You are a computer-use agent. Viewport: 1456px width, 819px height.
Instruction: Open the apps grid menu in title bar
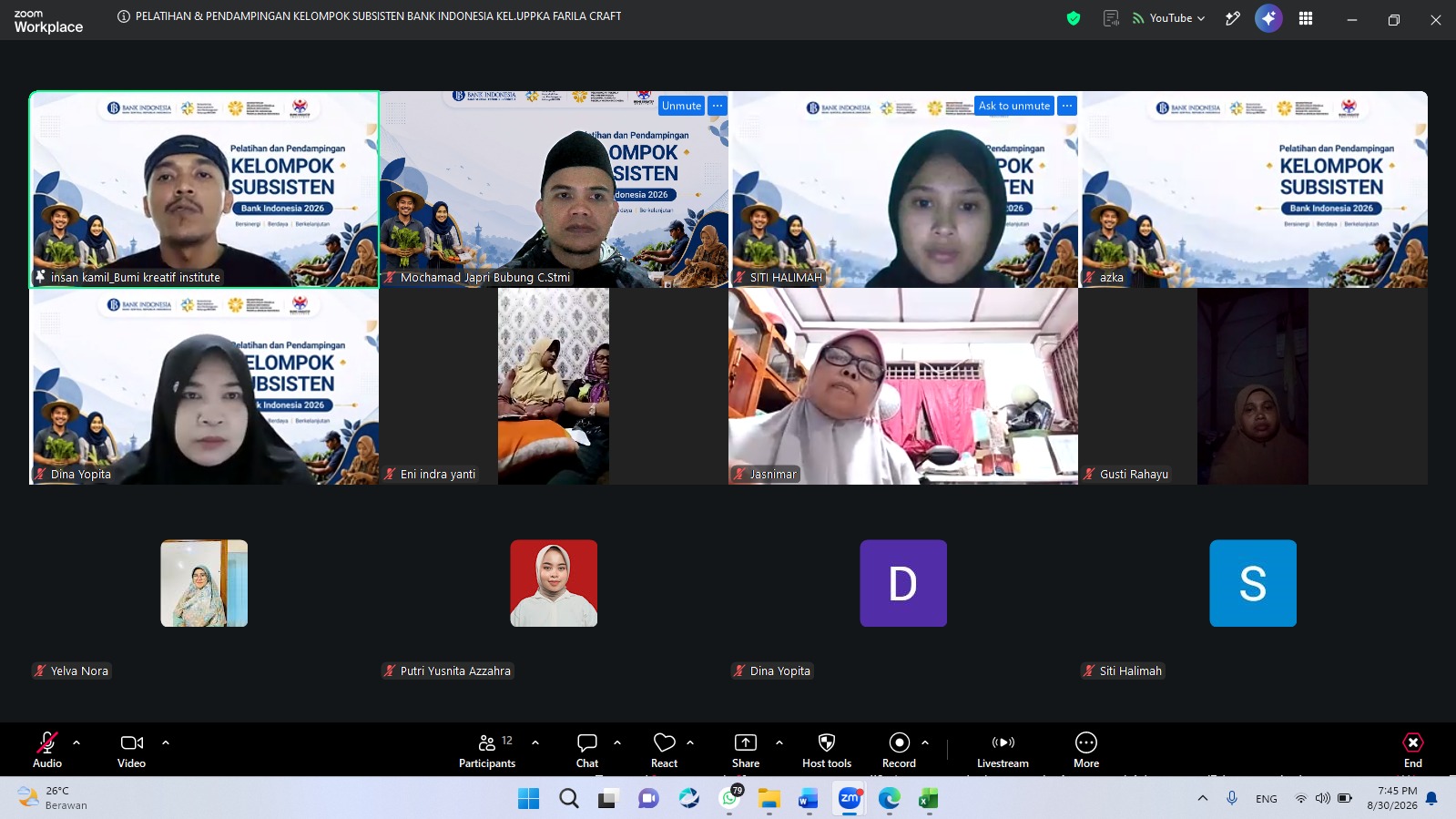1306,18
